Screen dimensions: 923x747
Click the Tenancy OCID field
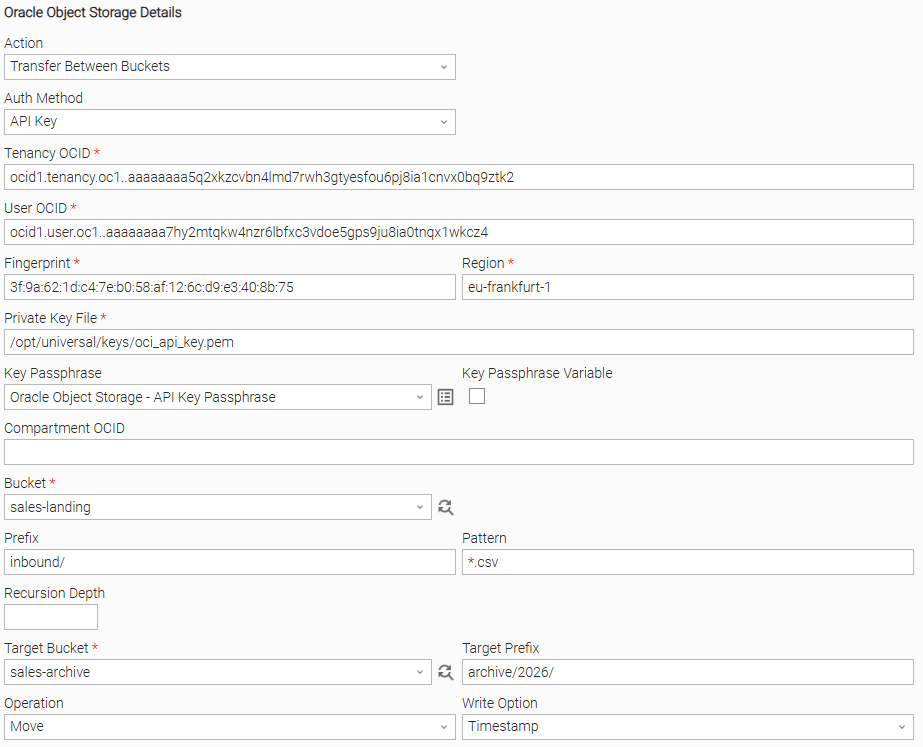[x=459, y=177]
